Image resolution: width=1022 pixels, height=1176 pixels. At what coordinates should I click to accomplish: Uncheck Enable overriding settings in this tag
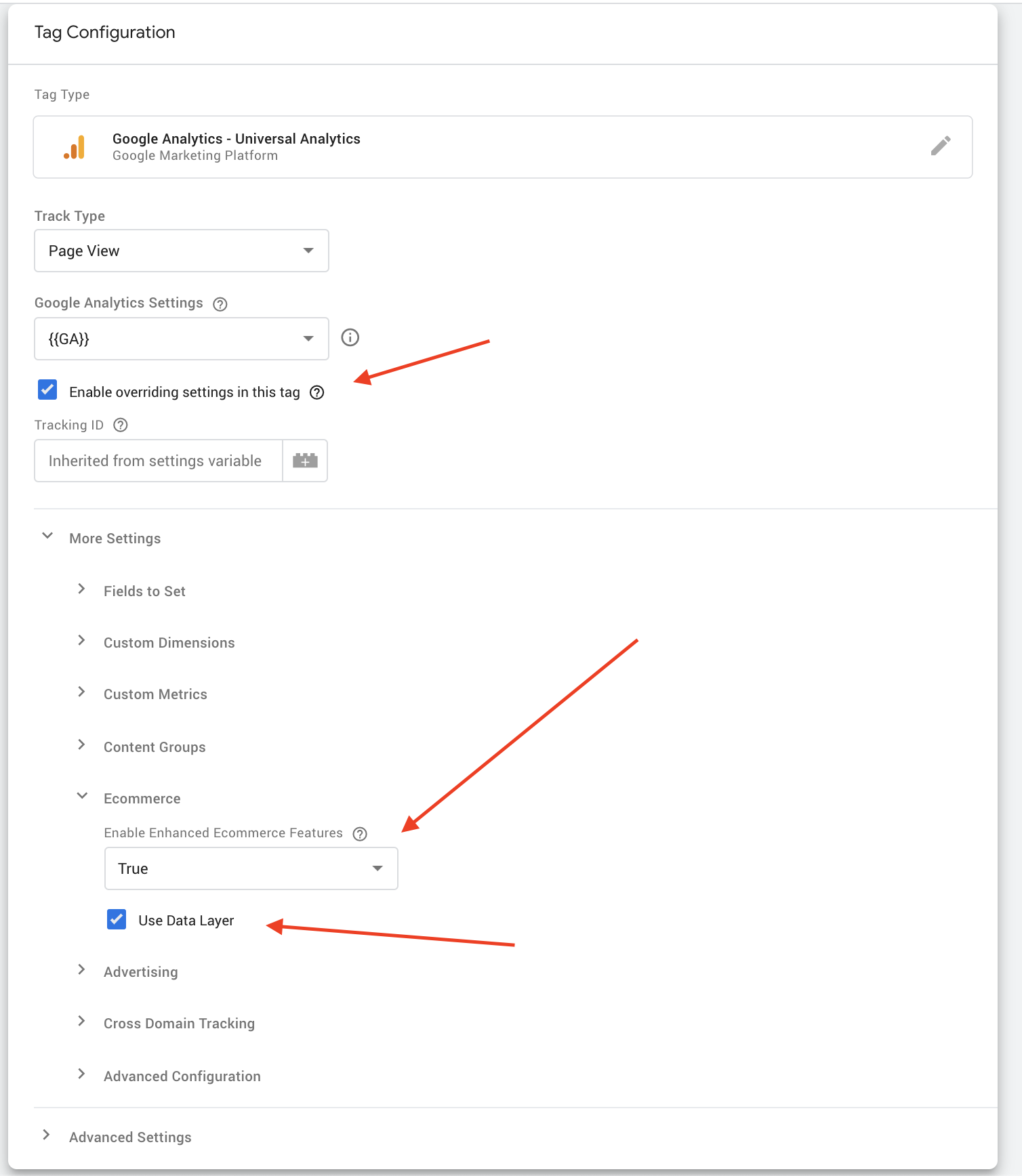47,390
